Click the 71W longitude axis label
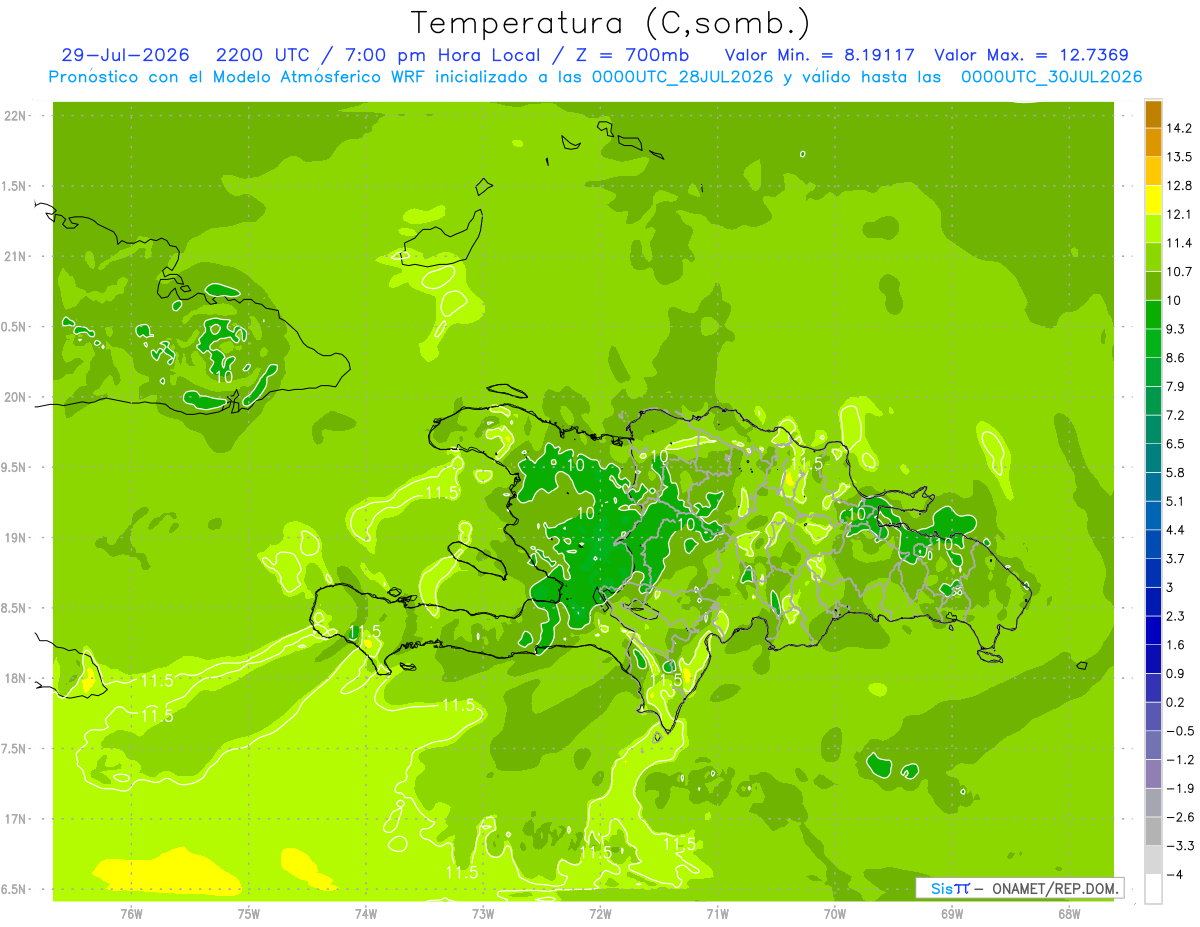Viewport: 1200px width, 927px height. 717,915
